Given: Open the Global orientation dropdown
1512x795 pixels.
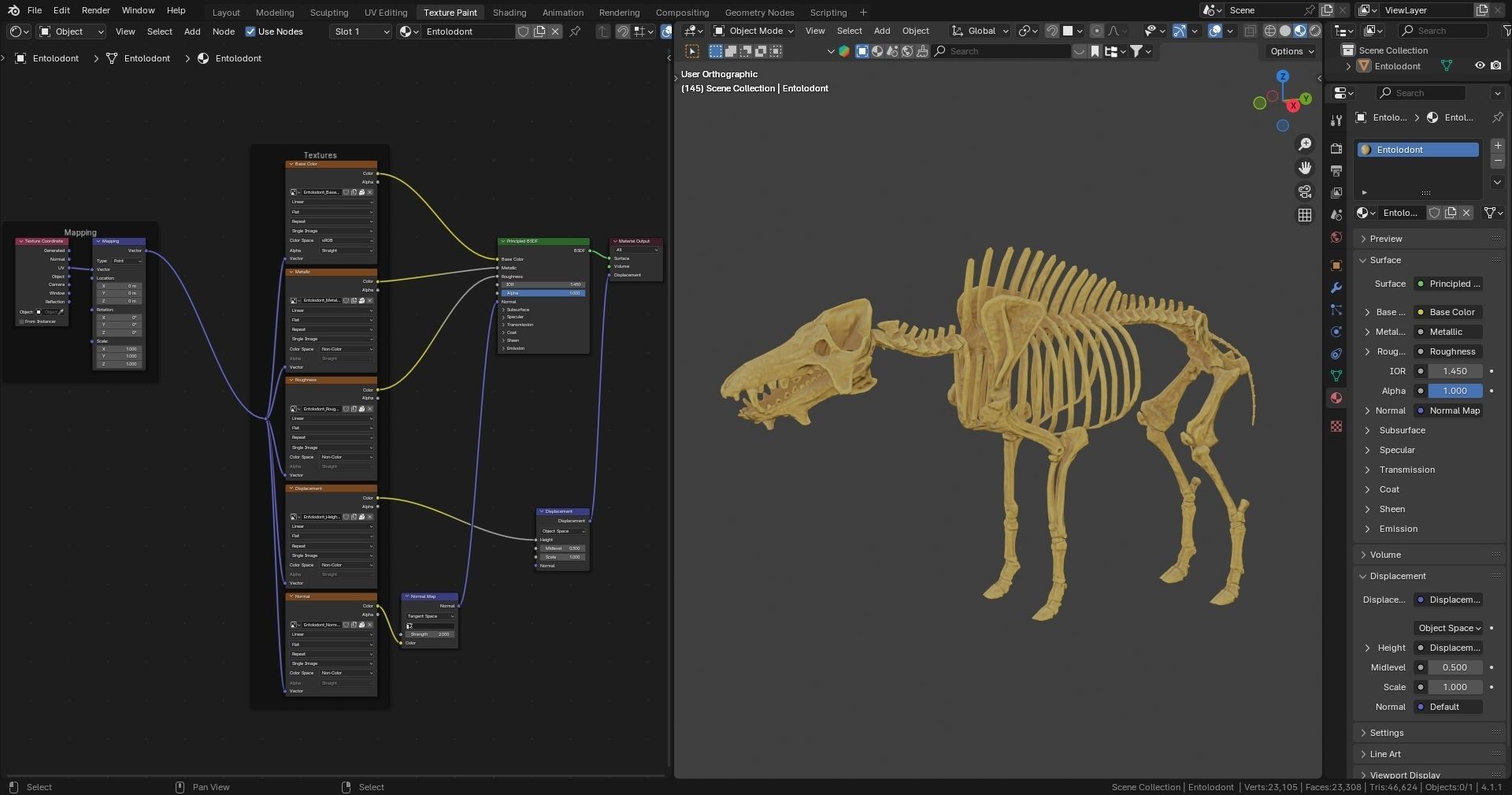Looking at the screenshot, I should pos(980,31).
